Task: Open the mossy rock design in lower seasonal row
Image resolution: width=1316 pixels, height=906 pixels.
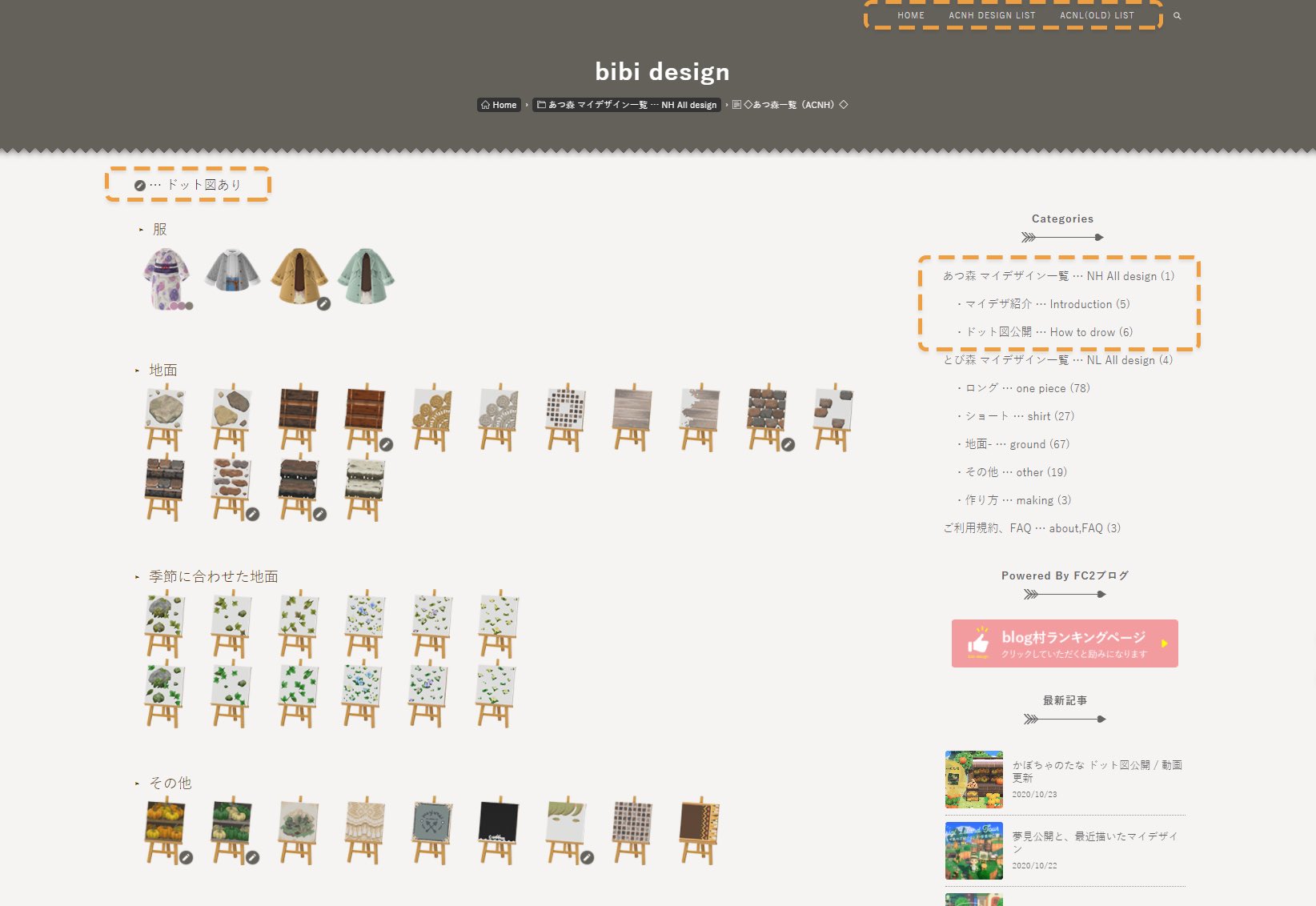Action: pos(165,693)
